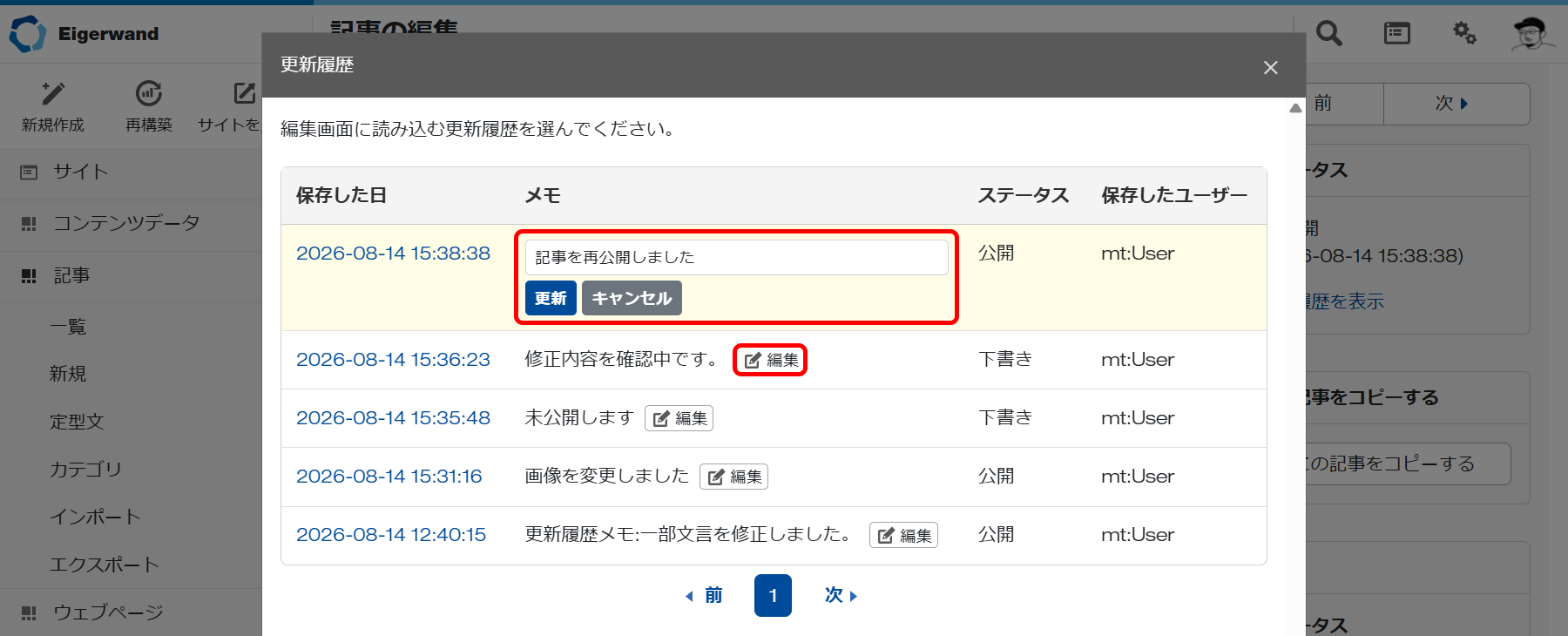The width and height of the screenshot is (1568, 636).
Task: Open the settings gears icon
Action: 1464,34
